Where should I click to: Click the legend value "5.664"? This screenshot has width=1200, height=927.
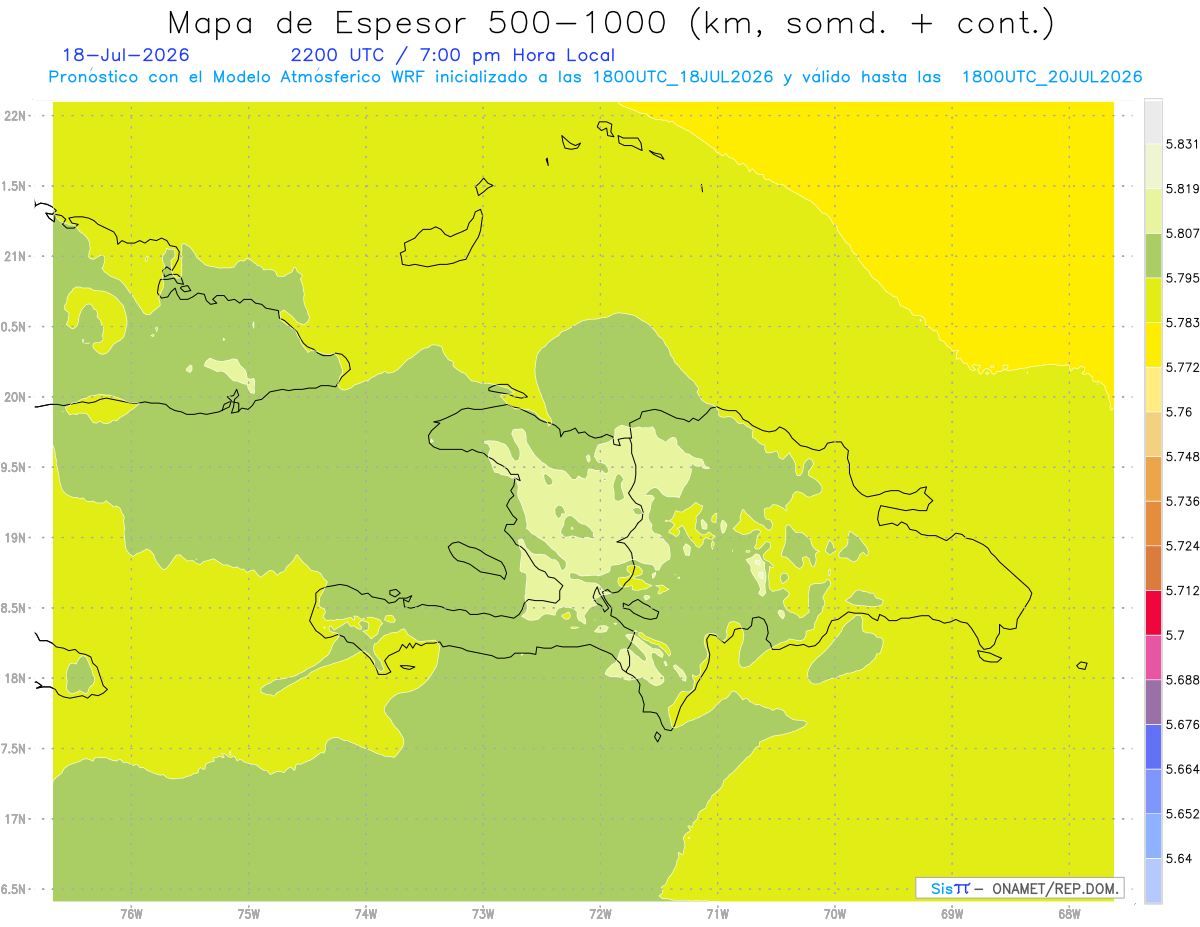(1182, 769)
